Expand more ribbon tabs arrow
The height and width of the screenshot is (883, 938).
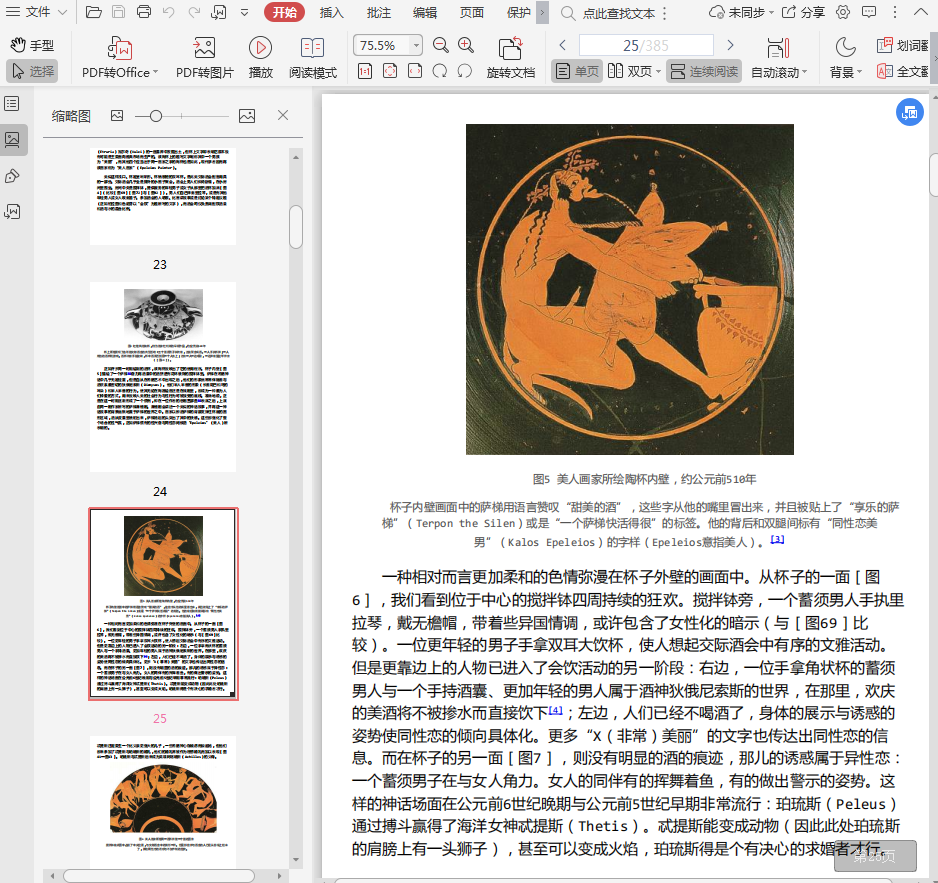pos(542,12)
